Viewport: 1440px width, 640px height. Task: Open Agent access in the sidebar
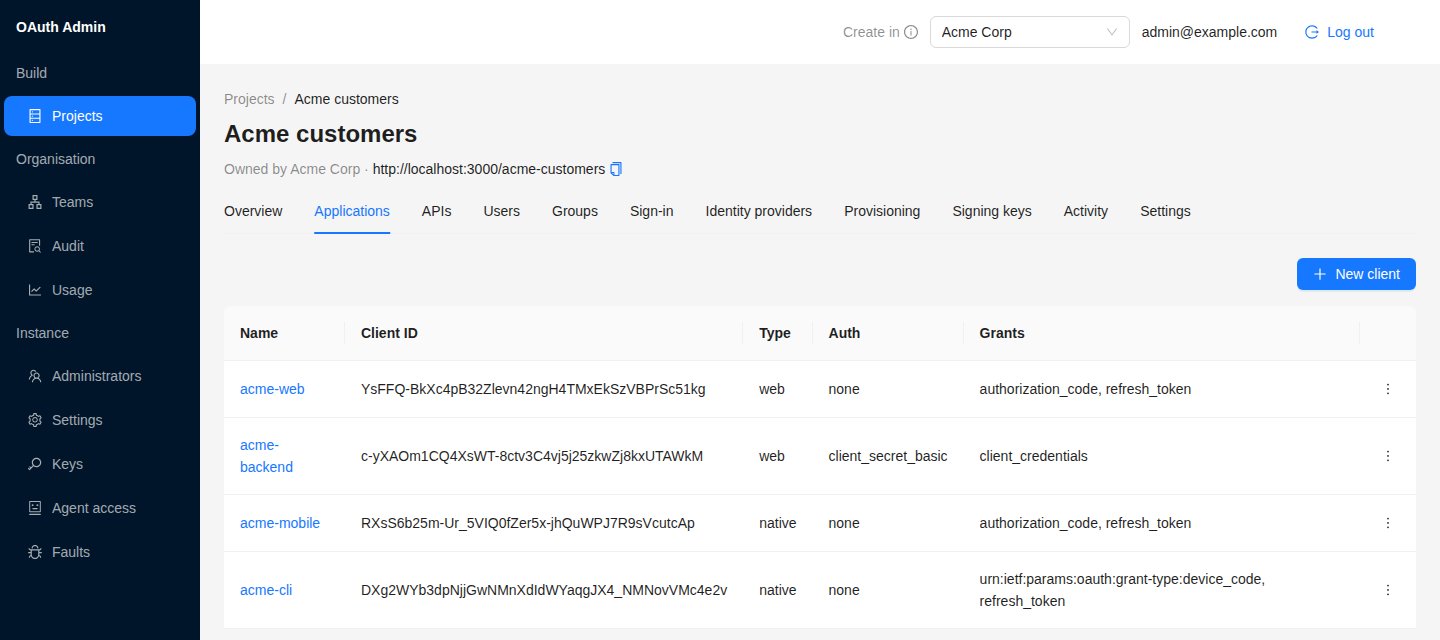[x=100, y=508]
